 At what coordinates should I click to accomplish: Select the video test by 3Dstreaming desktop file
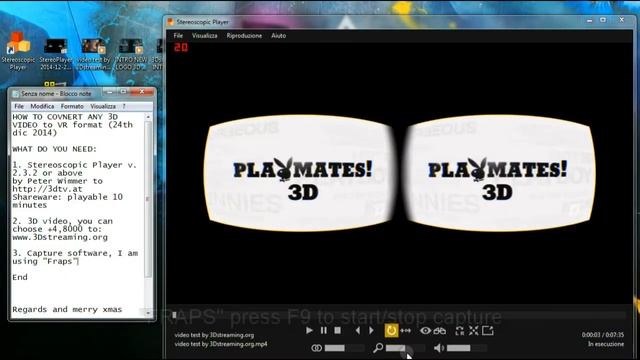tap(94, 54)
